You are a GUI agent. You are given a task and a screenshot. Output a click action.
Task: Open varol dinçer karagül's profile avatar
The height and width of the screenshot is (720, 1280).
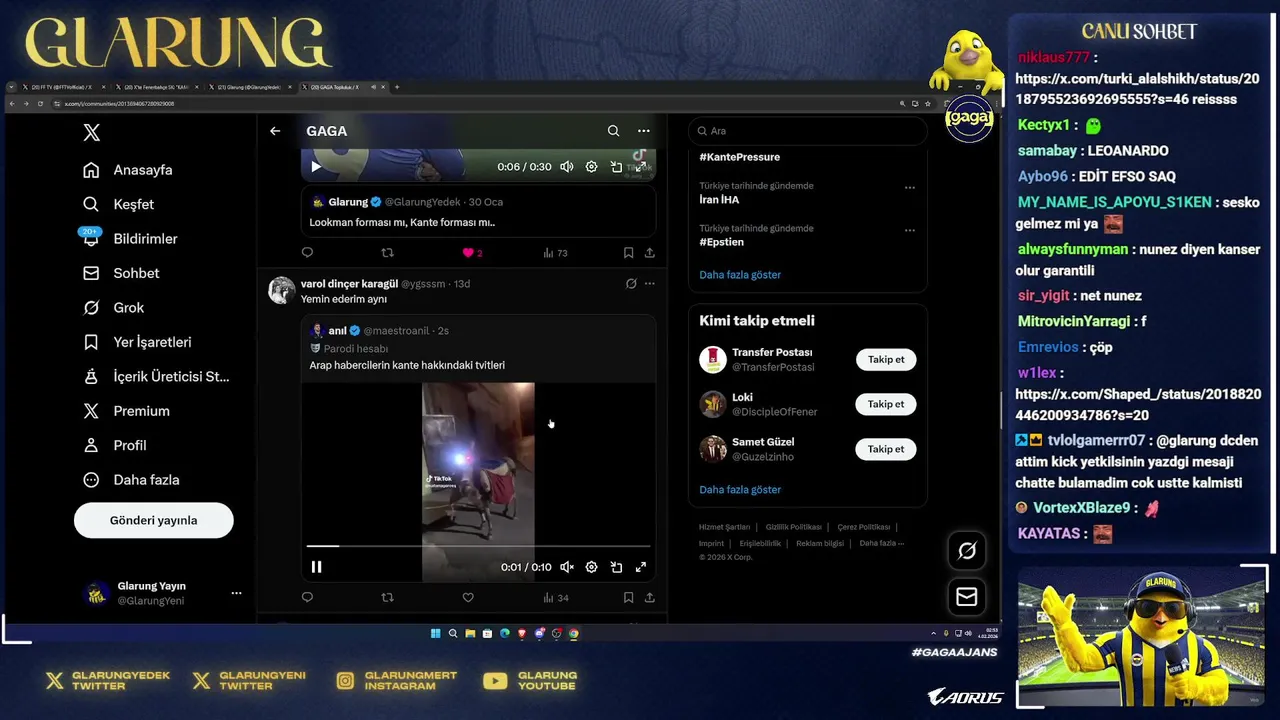point(282,290)
